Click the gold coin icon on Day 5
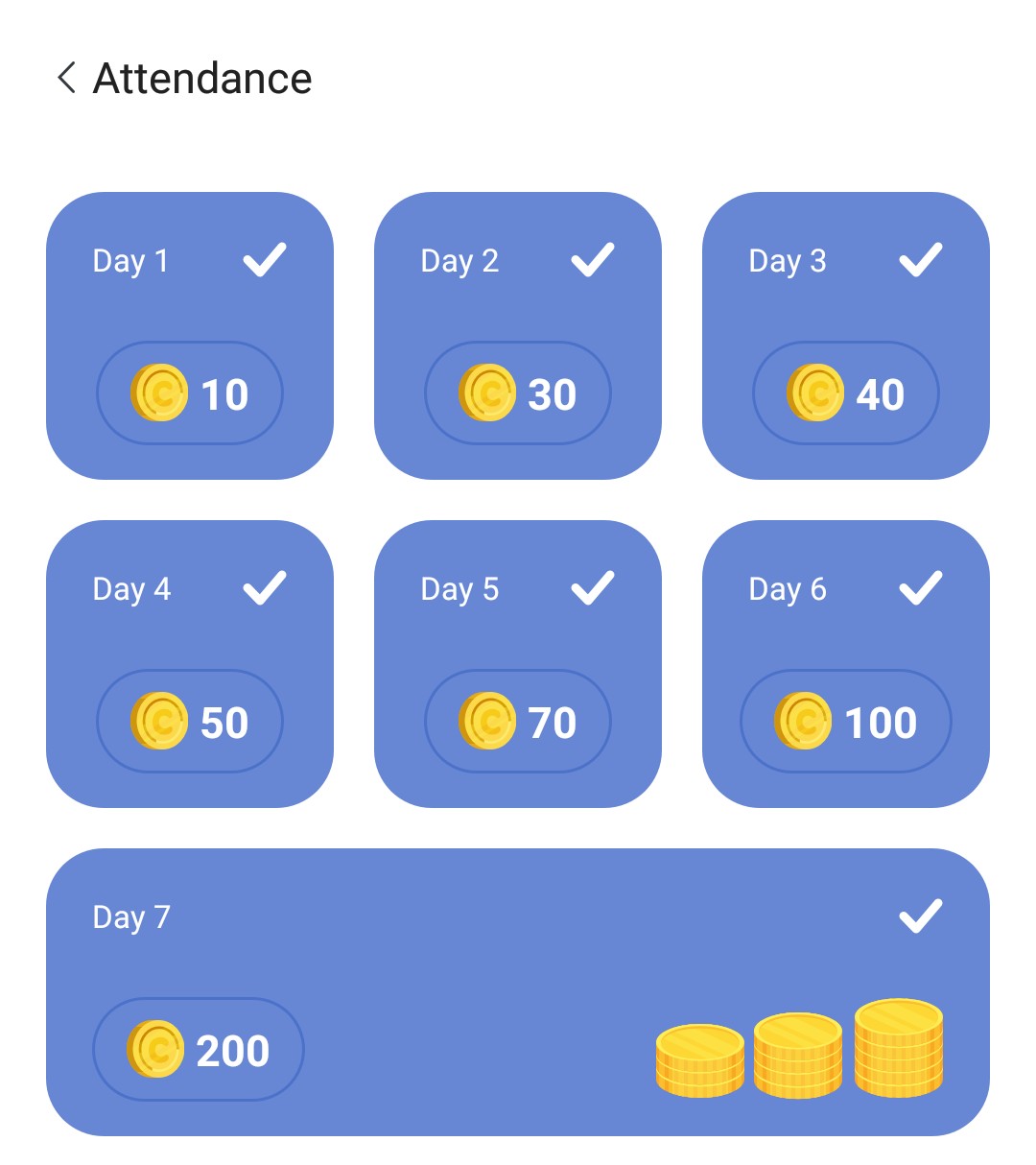Image resolution: width=1036 pixels, height=1165 pixels. [x=487, y=722]
